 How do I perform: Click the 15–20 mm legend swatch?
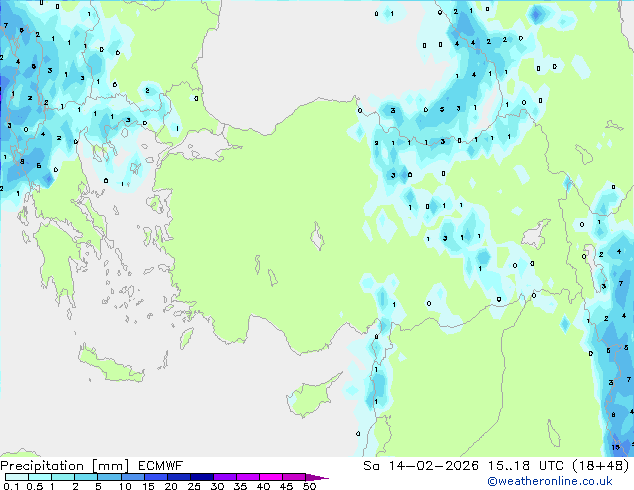[x=156, y=477]
